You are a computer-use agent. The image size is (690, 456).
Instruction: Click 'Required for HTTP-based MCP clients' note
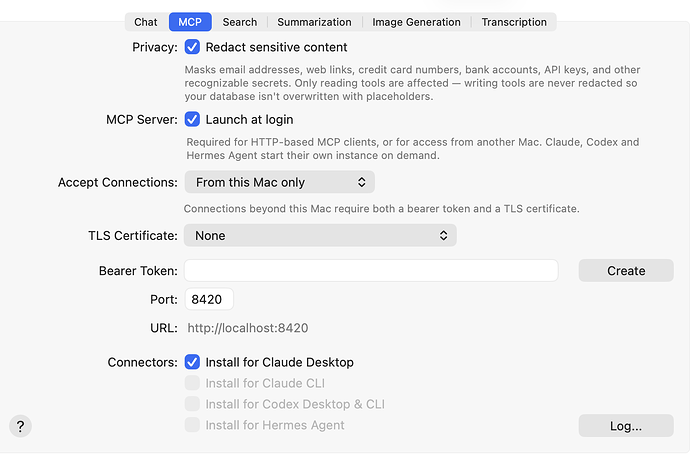click(x=413, y=149)
